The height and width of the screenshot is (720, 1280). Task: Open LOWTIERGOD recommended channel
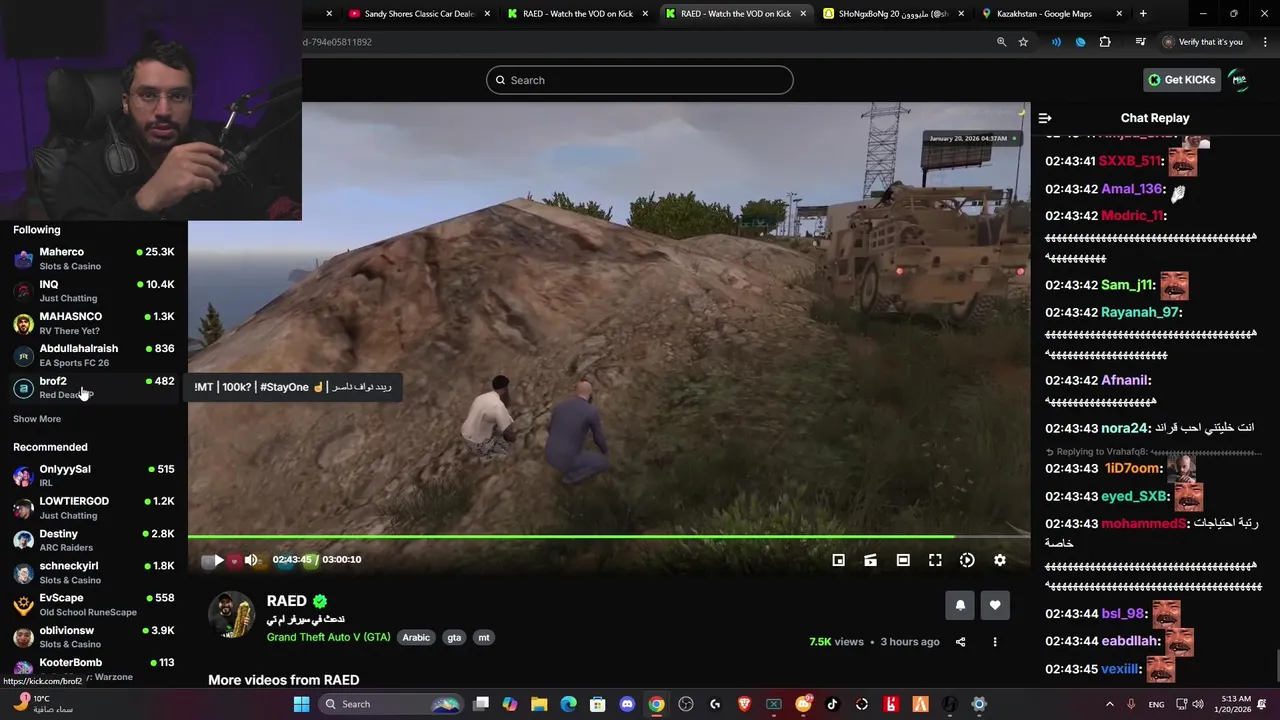[x=94, y=508]
